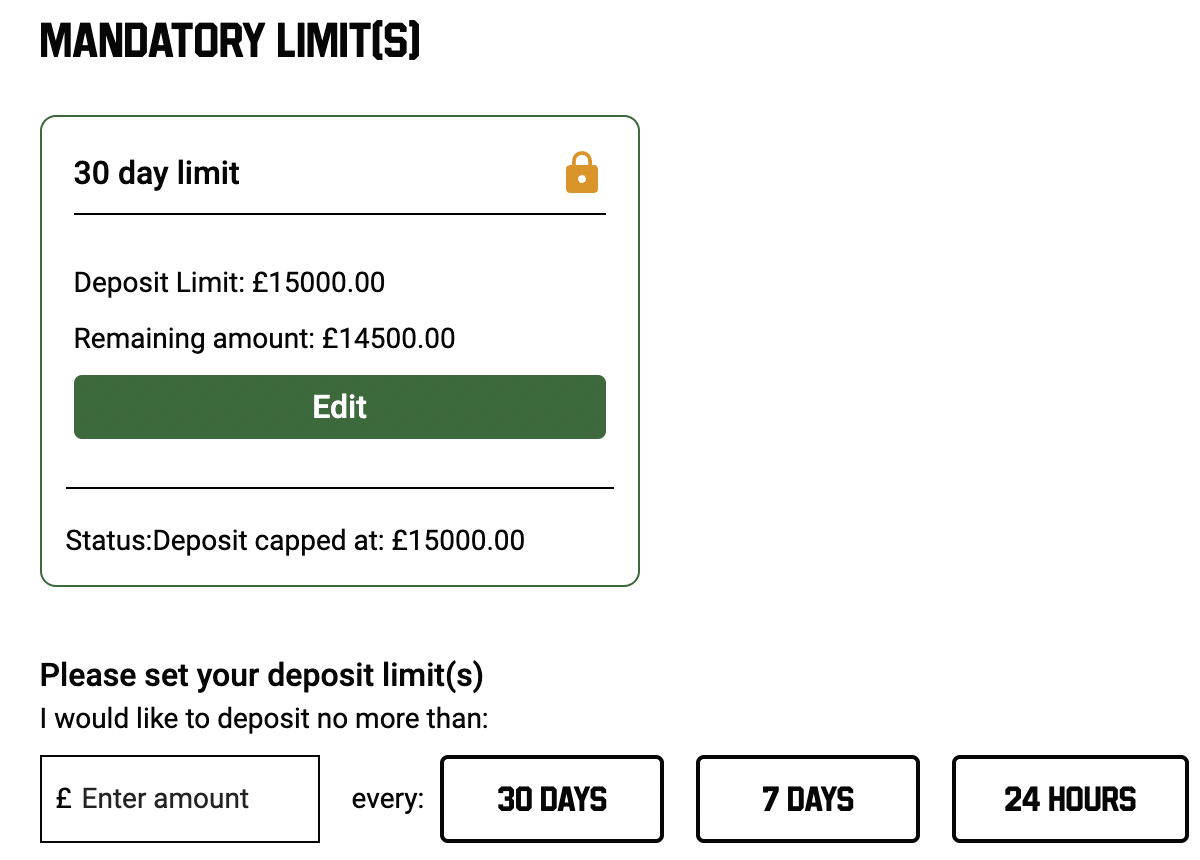This screenshot has width=1200, height=860.
Task: Click the divider line below "30 day limit"
Action: (x=340, y=214)
